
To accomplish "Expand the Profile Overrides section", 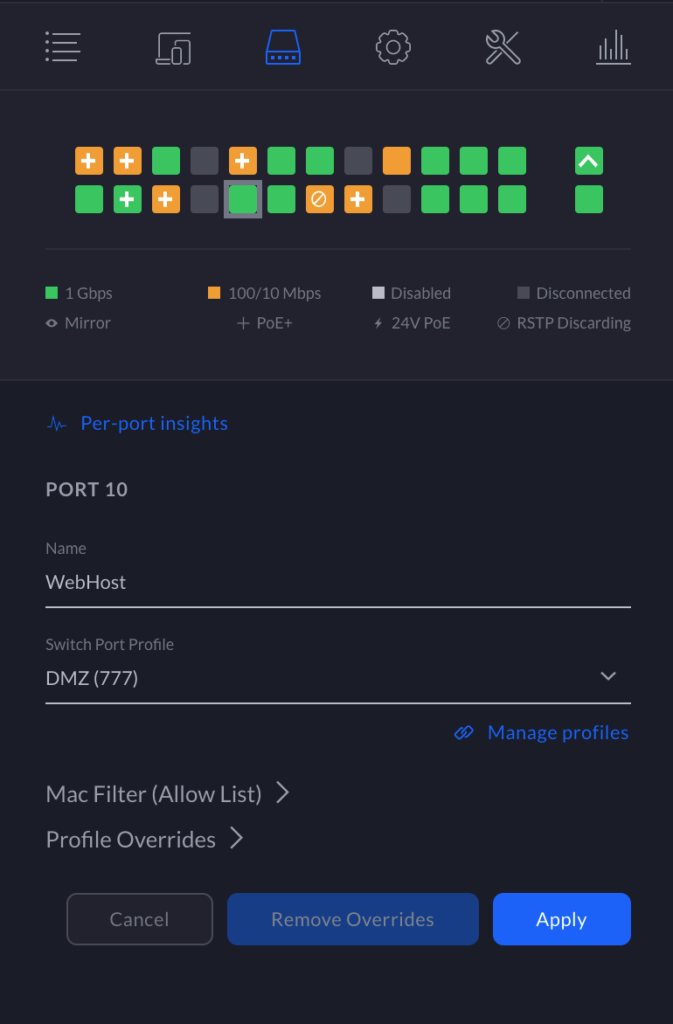I will point(145,840).
